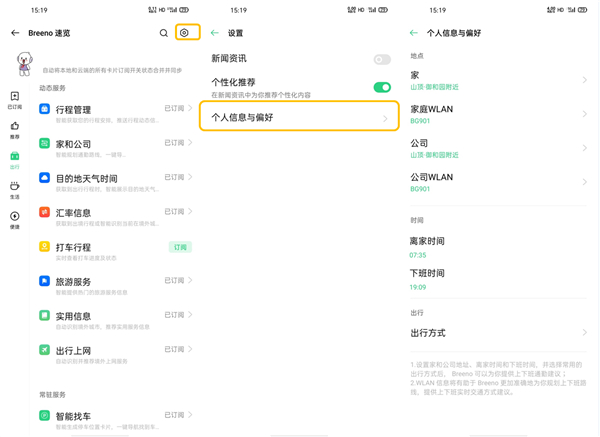Turn off 个性化推荐 toggle
This screenshot has height=437, width=600.
pyautogui.click(x=381, y=87)
